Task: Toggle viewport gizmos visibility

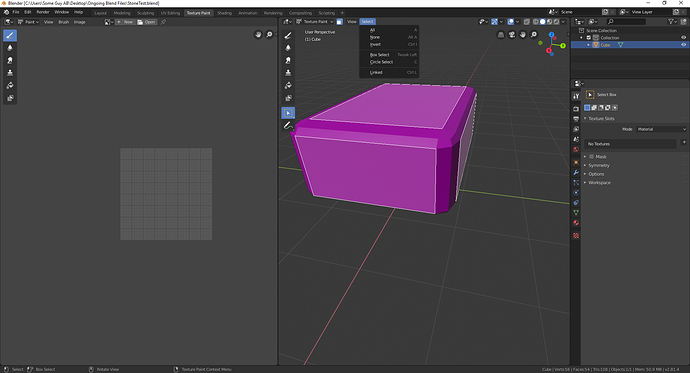Action: [x=495, y=22]
